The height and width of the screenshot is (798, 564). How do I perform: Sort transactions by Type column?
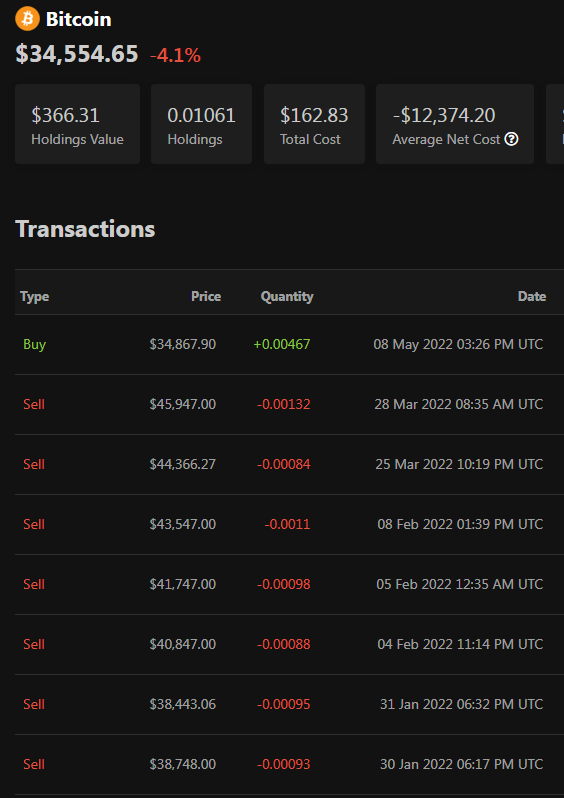pos(35,297)
